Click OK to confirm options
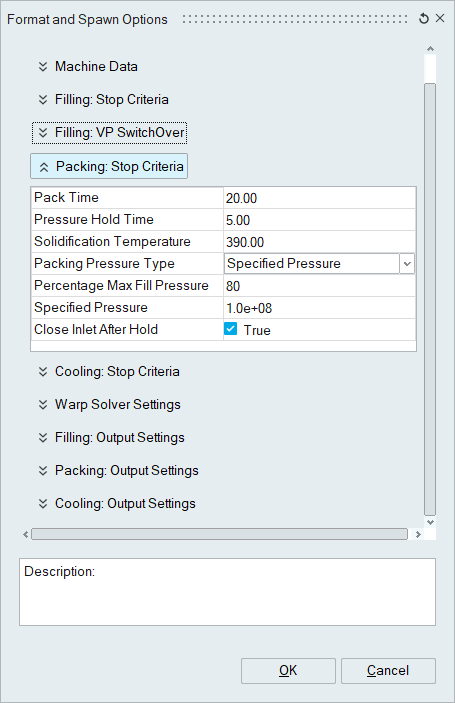 (x=288, y=671)
